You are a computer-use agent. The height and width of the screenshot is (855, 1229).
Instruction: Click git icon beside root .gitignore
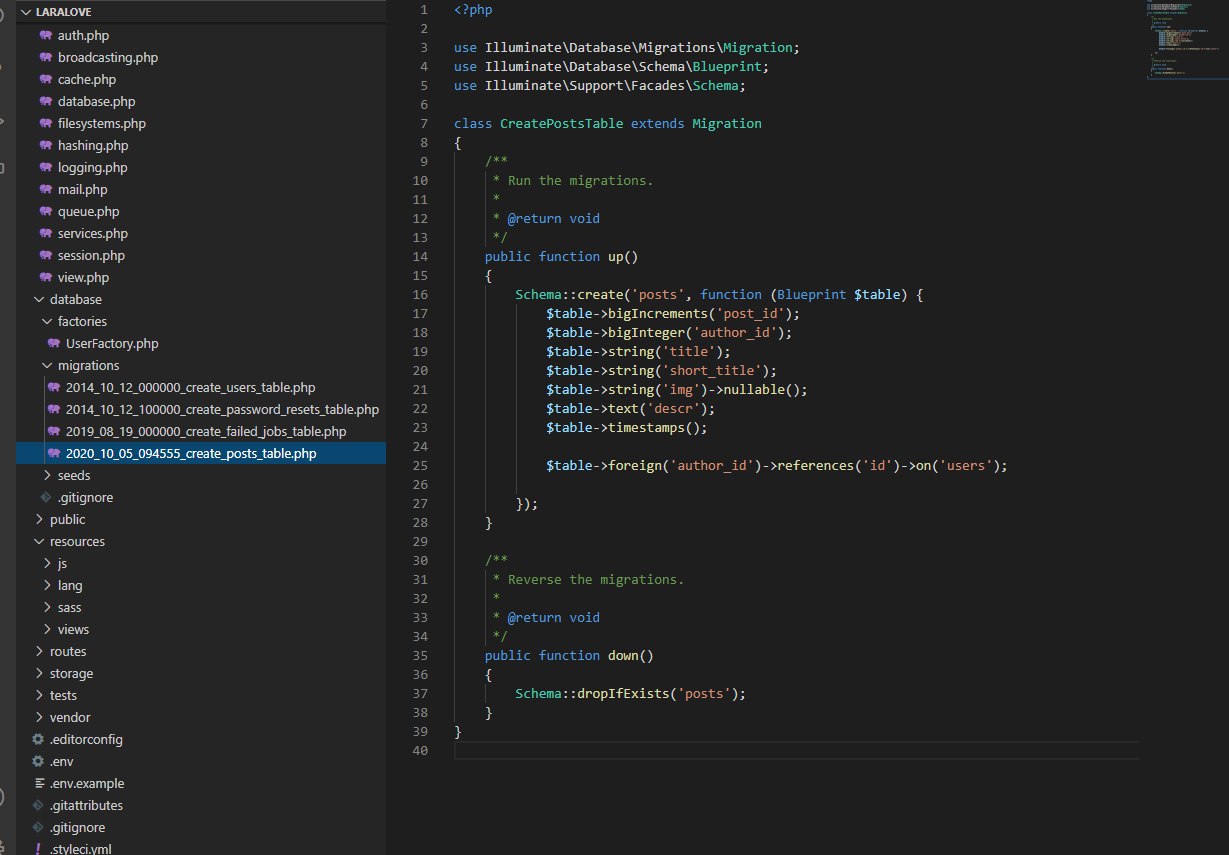[38, 827]
